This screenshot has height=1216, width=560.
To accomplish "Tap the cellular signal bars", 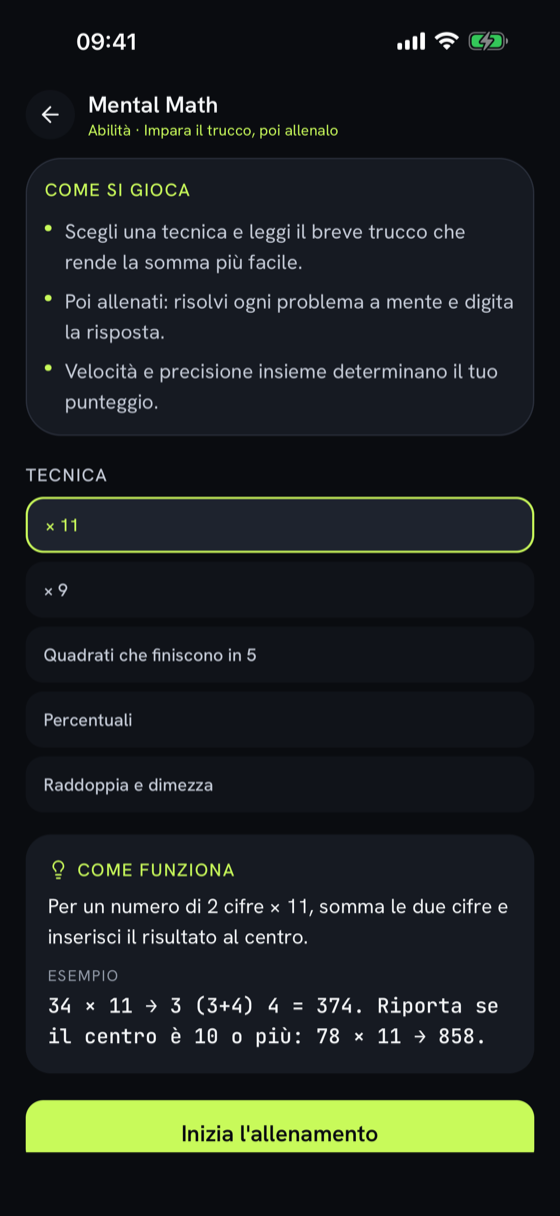I will (x=411, y=41).
